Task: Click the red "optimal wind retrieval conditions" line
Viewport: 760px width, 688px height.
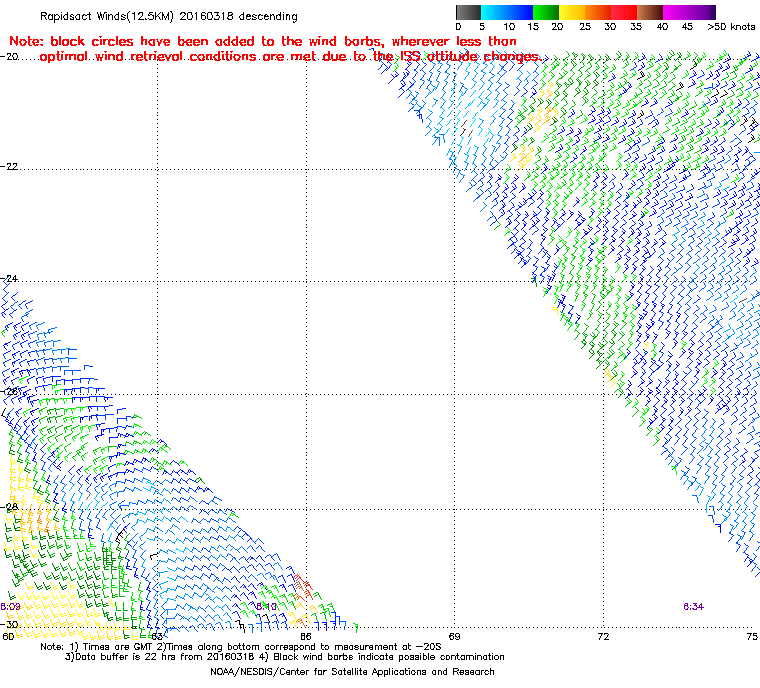Action: tap(289, 57)
